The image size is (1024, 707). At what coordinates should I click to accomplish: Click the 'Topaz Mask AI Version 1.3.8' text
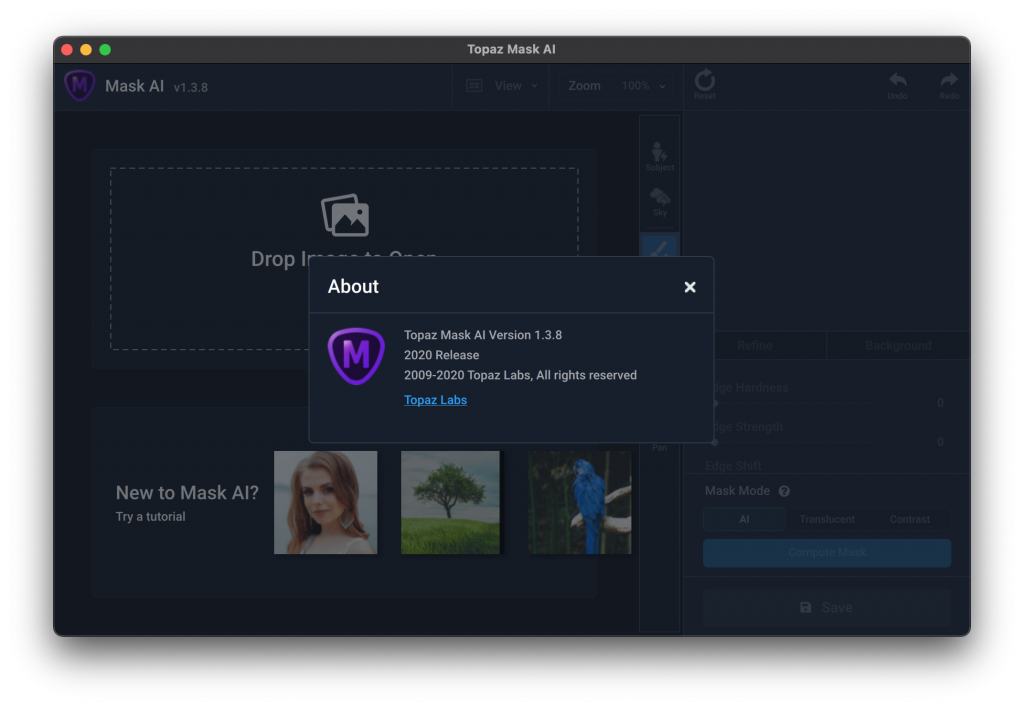tap(483, 335)
